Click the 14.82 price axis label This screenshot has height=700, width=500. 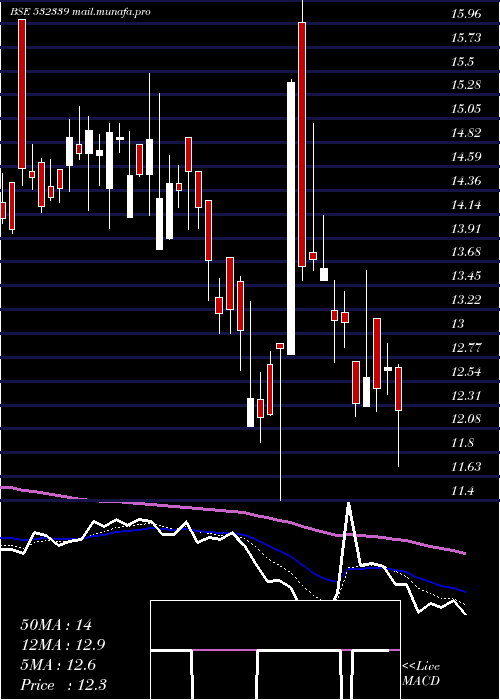(x=466, y=133)
